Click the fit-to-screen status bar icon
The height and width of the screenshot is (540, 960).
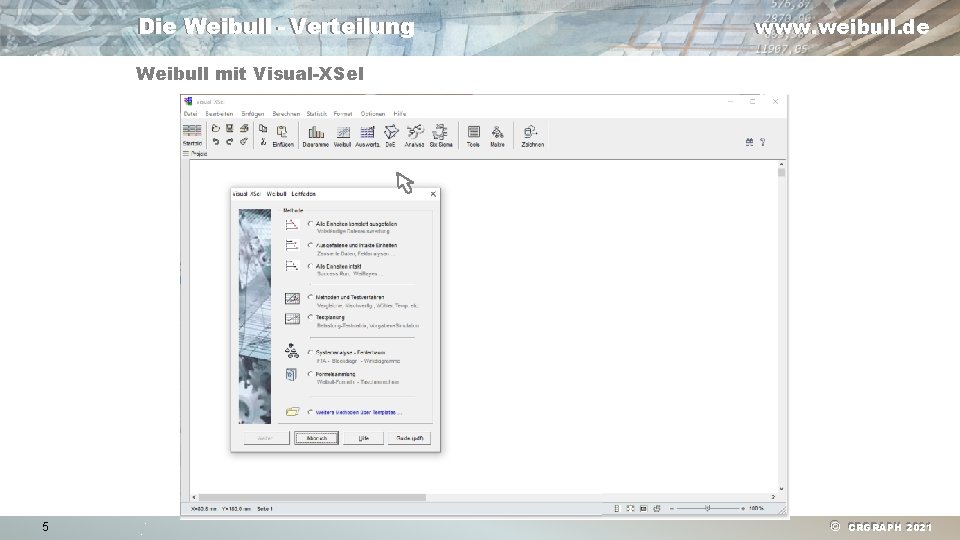coord(630,508)
